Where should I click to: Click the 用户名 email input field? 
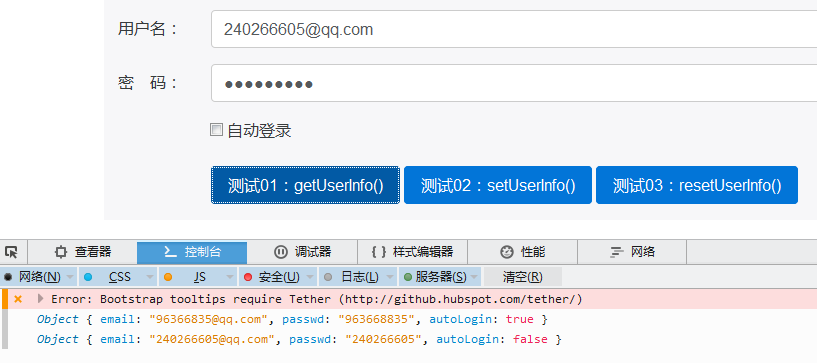click(x=514, y=29)
